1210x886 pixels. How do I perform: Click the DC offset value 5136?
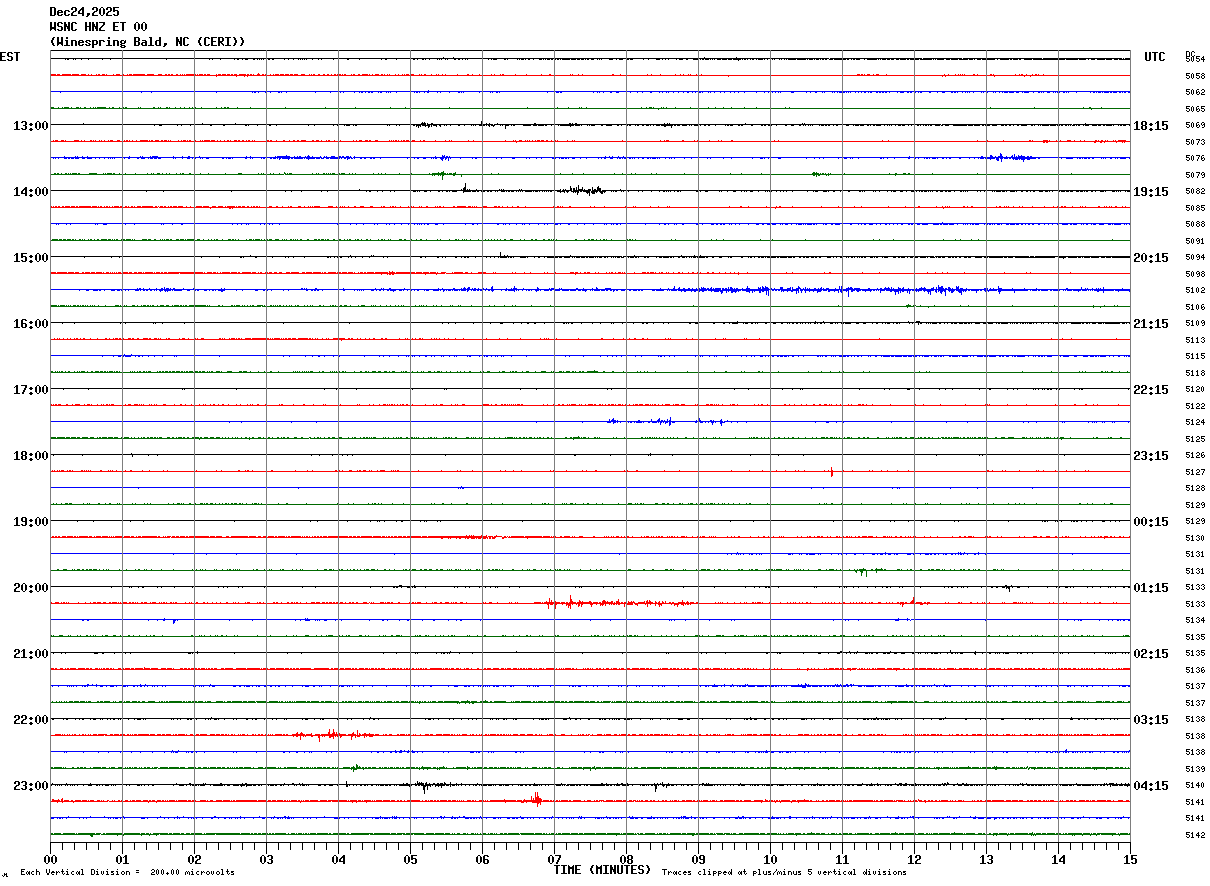pos(1195,671)
